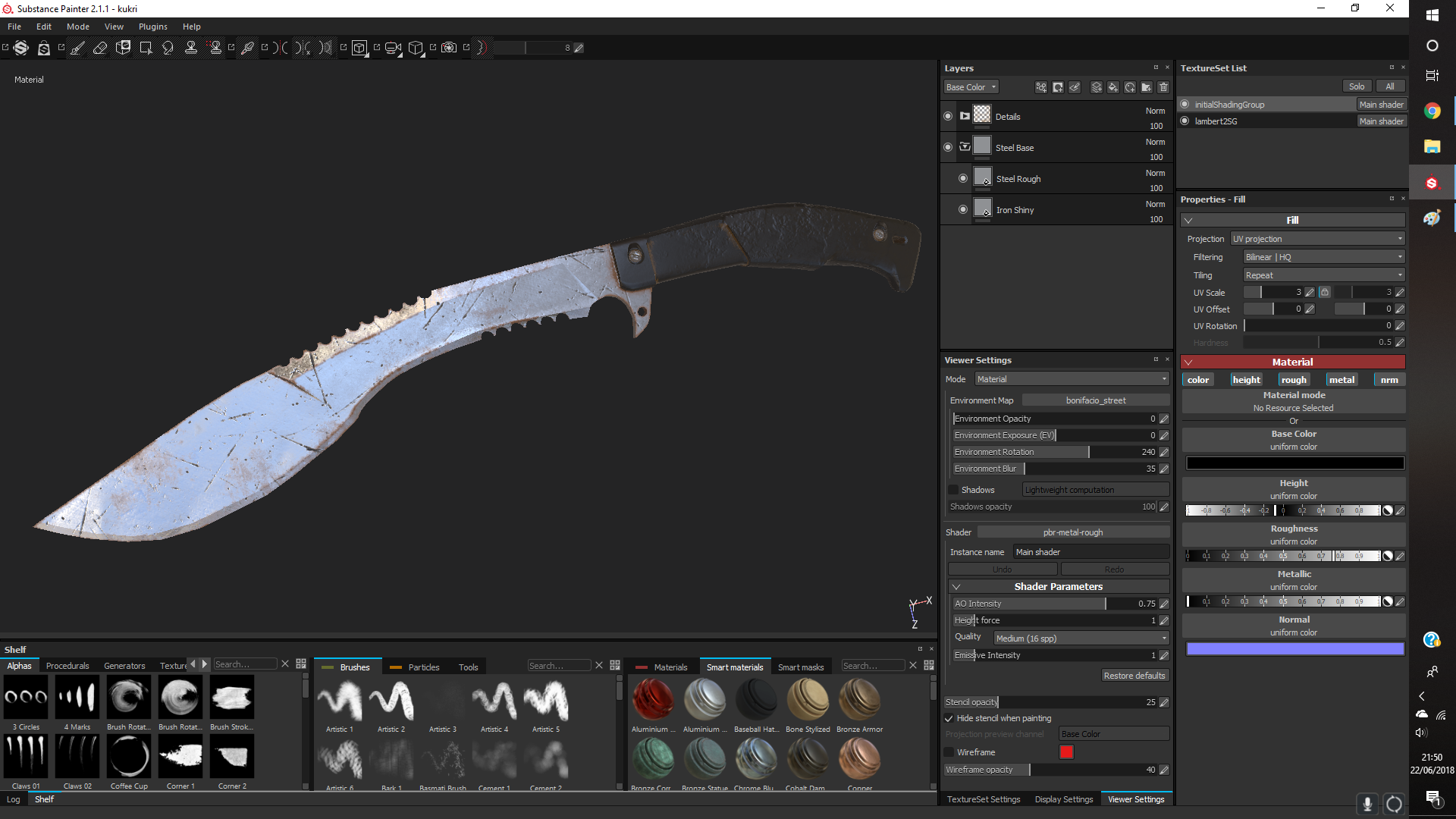Click the Smart materials search field

(874, 666)
